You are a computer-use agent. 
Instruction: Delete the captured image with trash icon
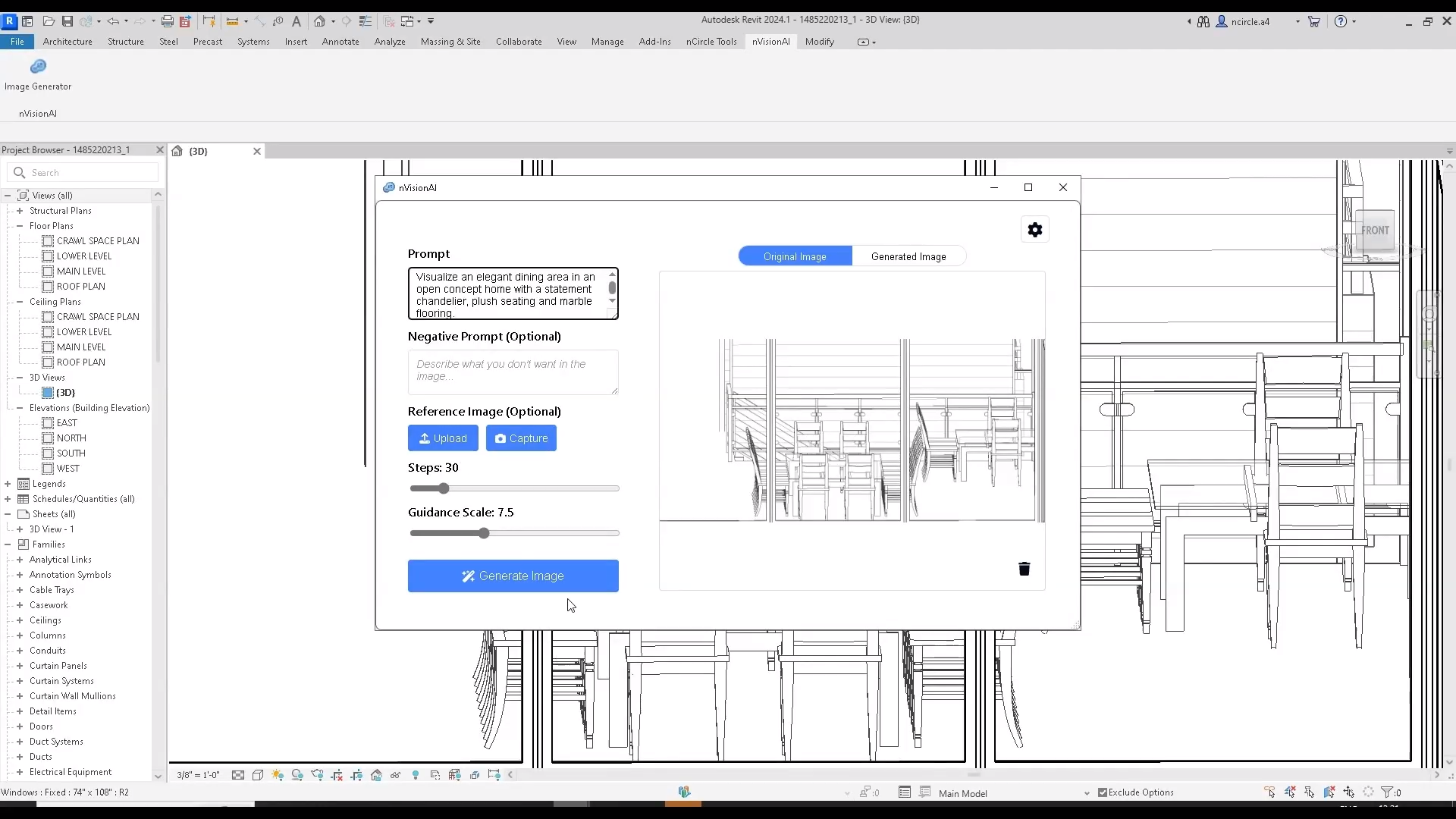tap(1024, 569)
